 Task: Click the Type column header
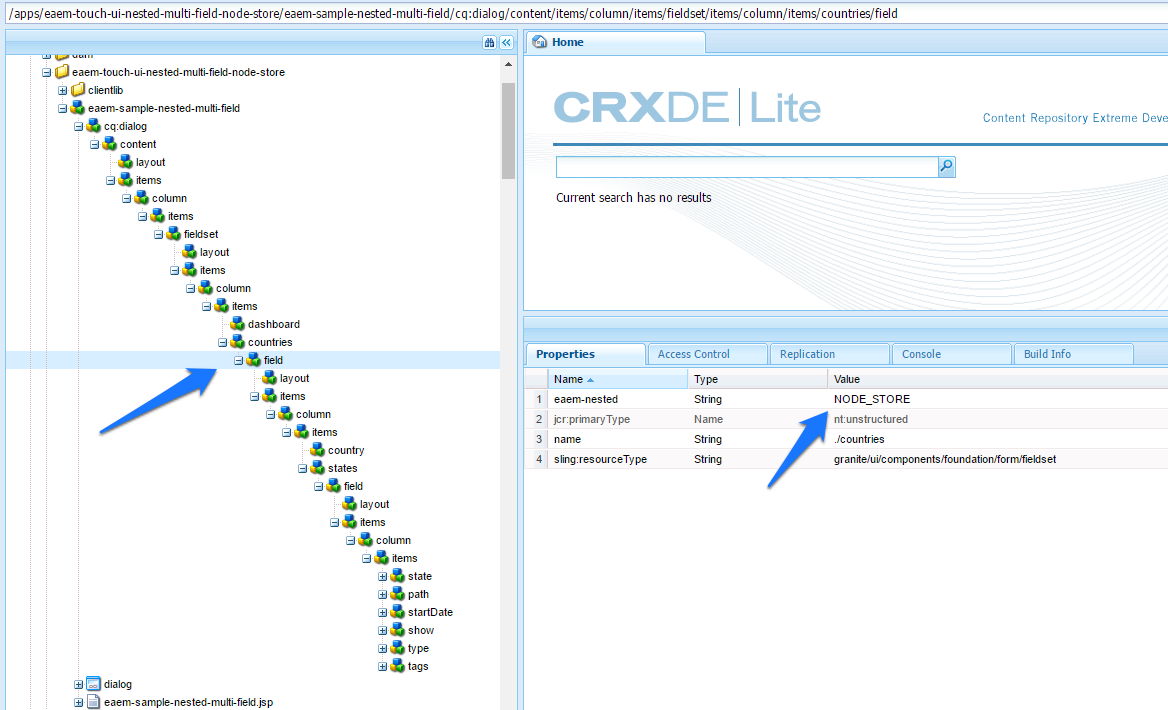click(x=758, y=379)
